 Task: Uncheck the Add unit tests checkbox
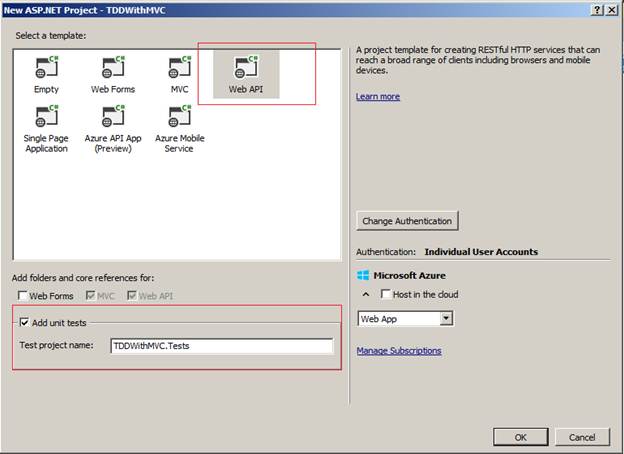tap(24, 322)
